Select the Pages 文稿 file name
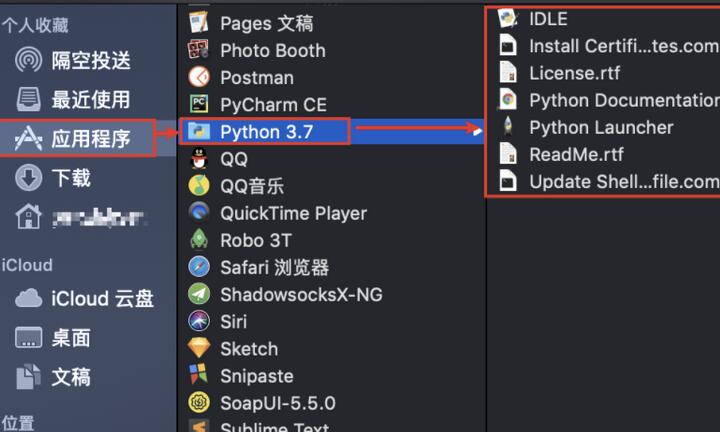The width and height of the screenshot is (720, 432). coord(267,23)
